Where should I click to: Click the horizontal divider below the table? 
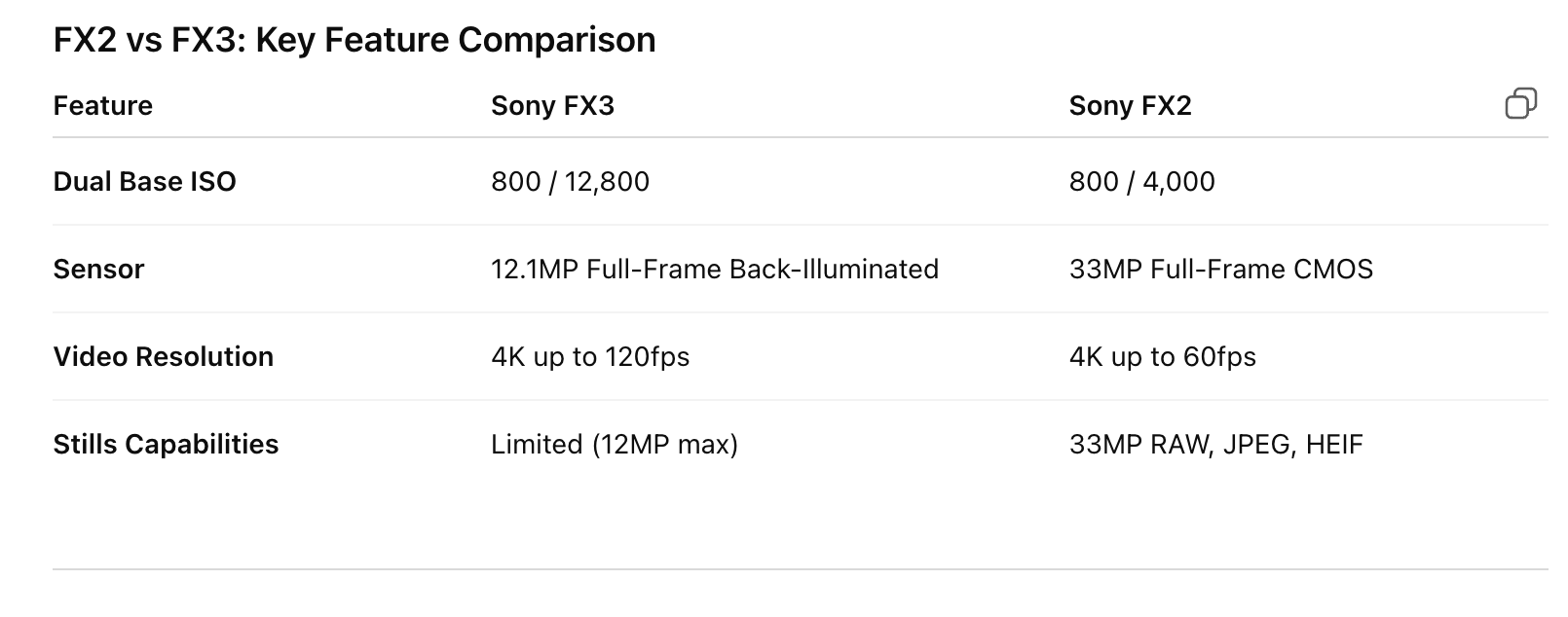pyautogui.click(x=800, y=568)
